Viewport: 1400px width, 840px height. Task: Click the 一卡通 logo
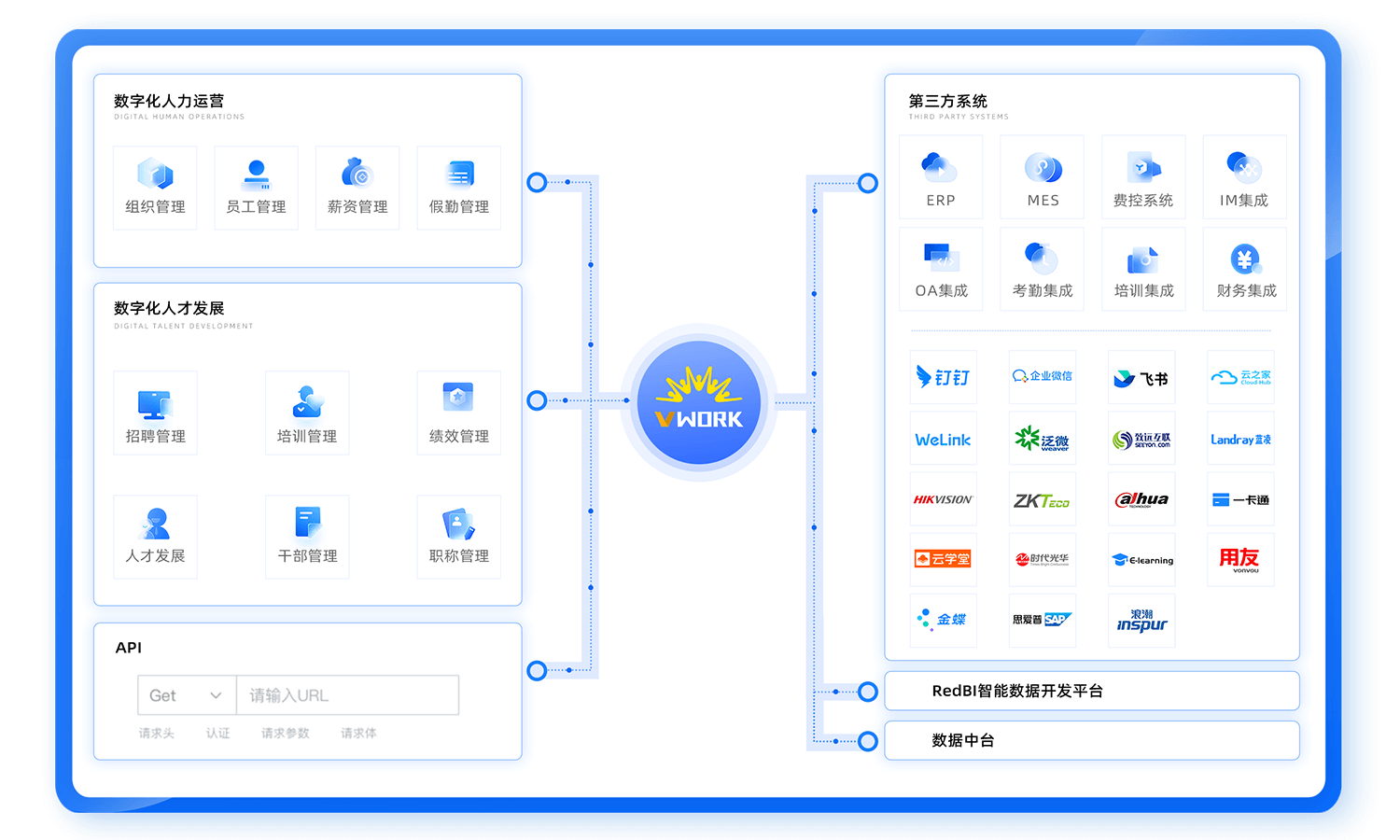click(x=1240, y=499)
